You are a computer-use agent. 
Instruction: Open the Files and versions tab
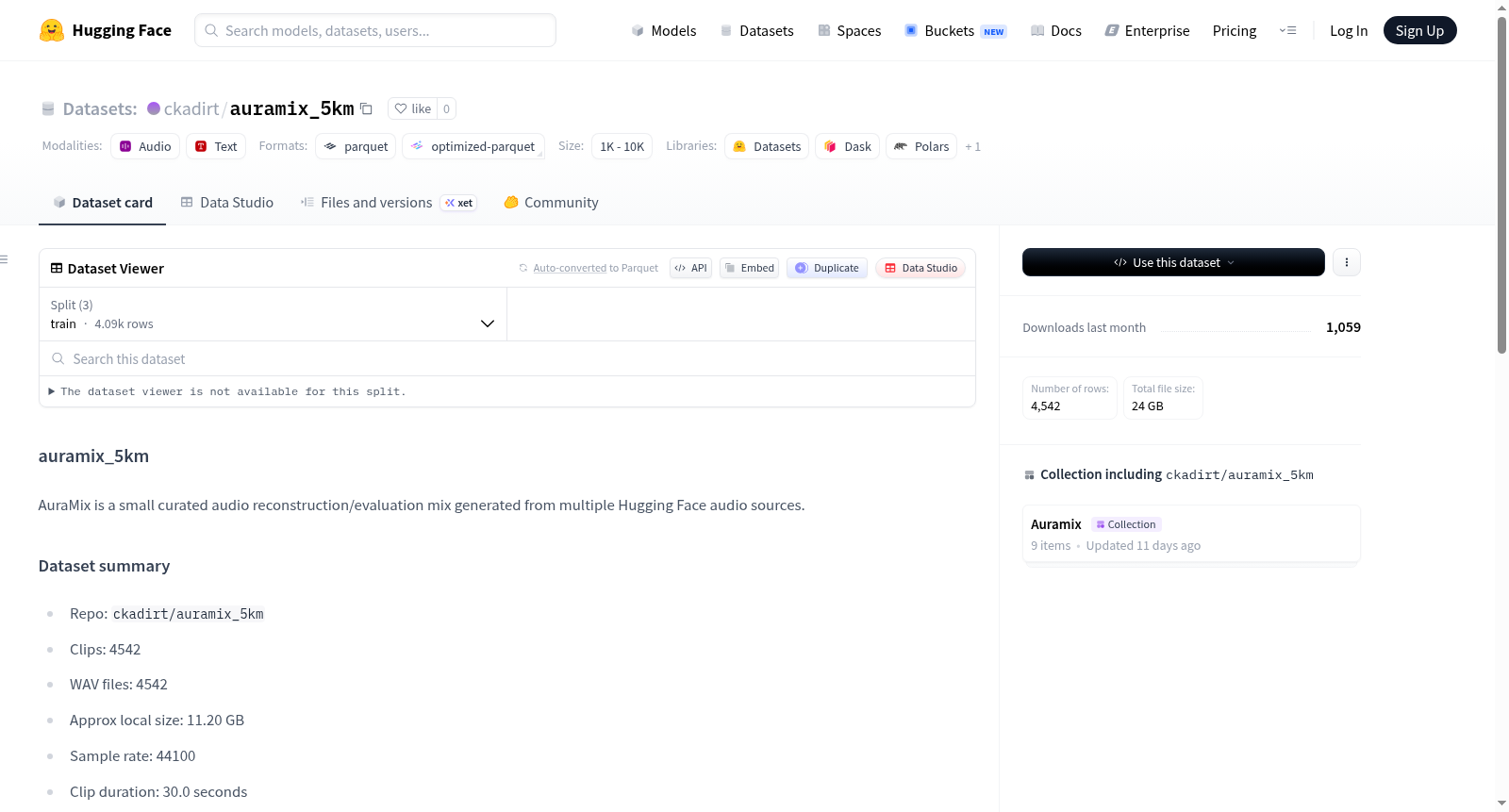point(389,203)
